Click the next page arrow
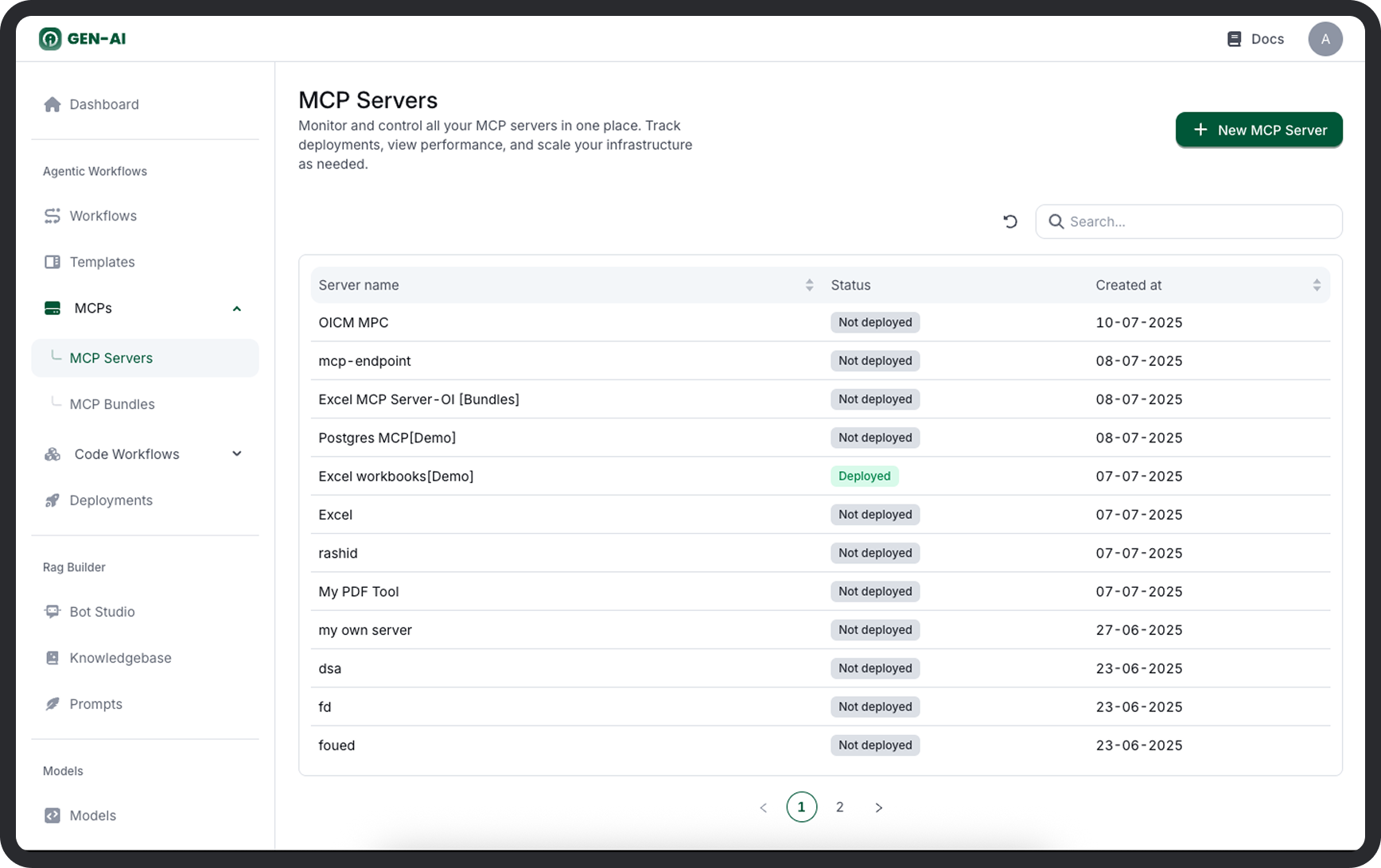 (x=878, y=808)
